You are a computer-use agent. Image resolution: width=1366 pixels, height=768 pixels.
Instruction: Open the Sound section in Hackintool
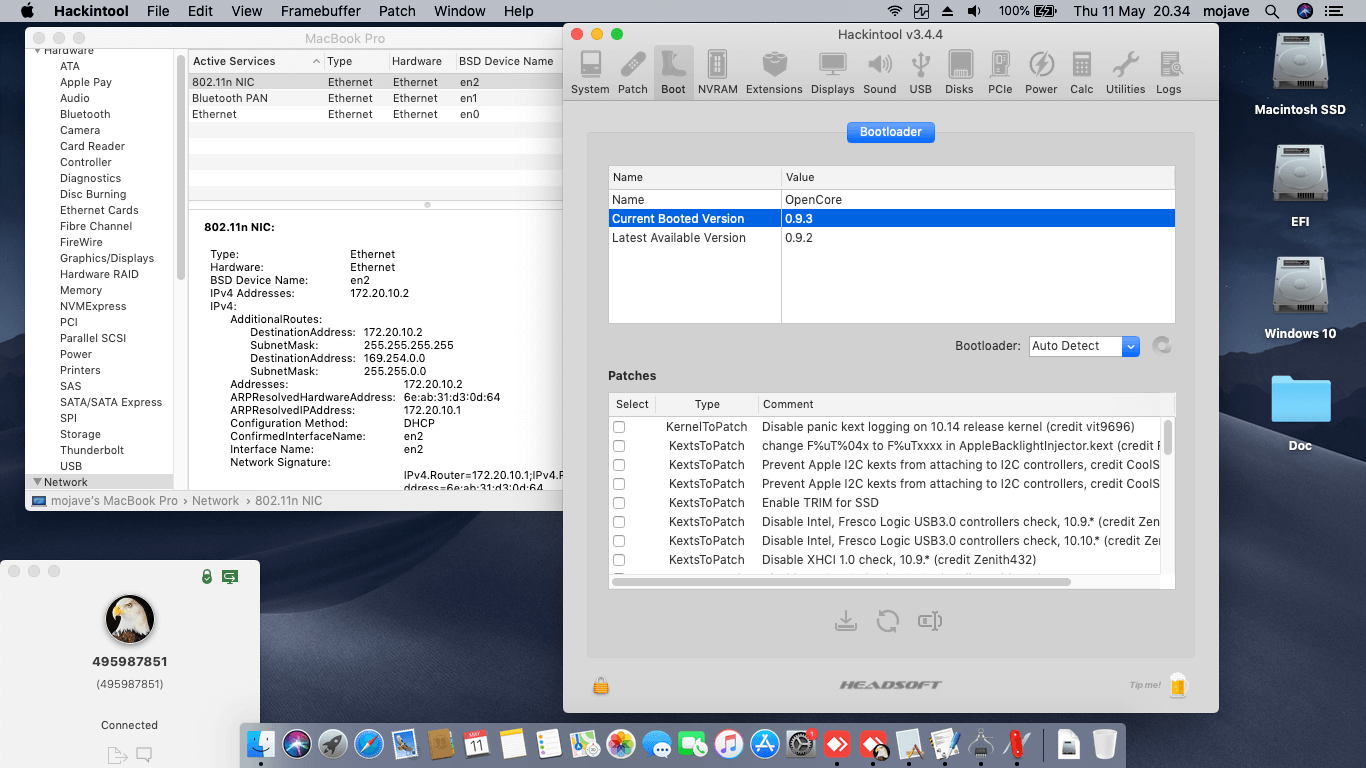coord(880,72)
